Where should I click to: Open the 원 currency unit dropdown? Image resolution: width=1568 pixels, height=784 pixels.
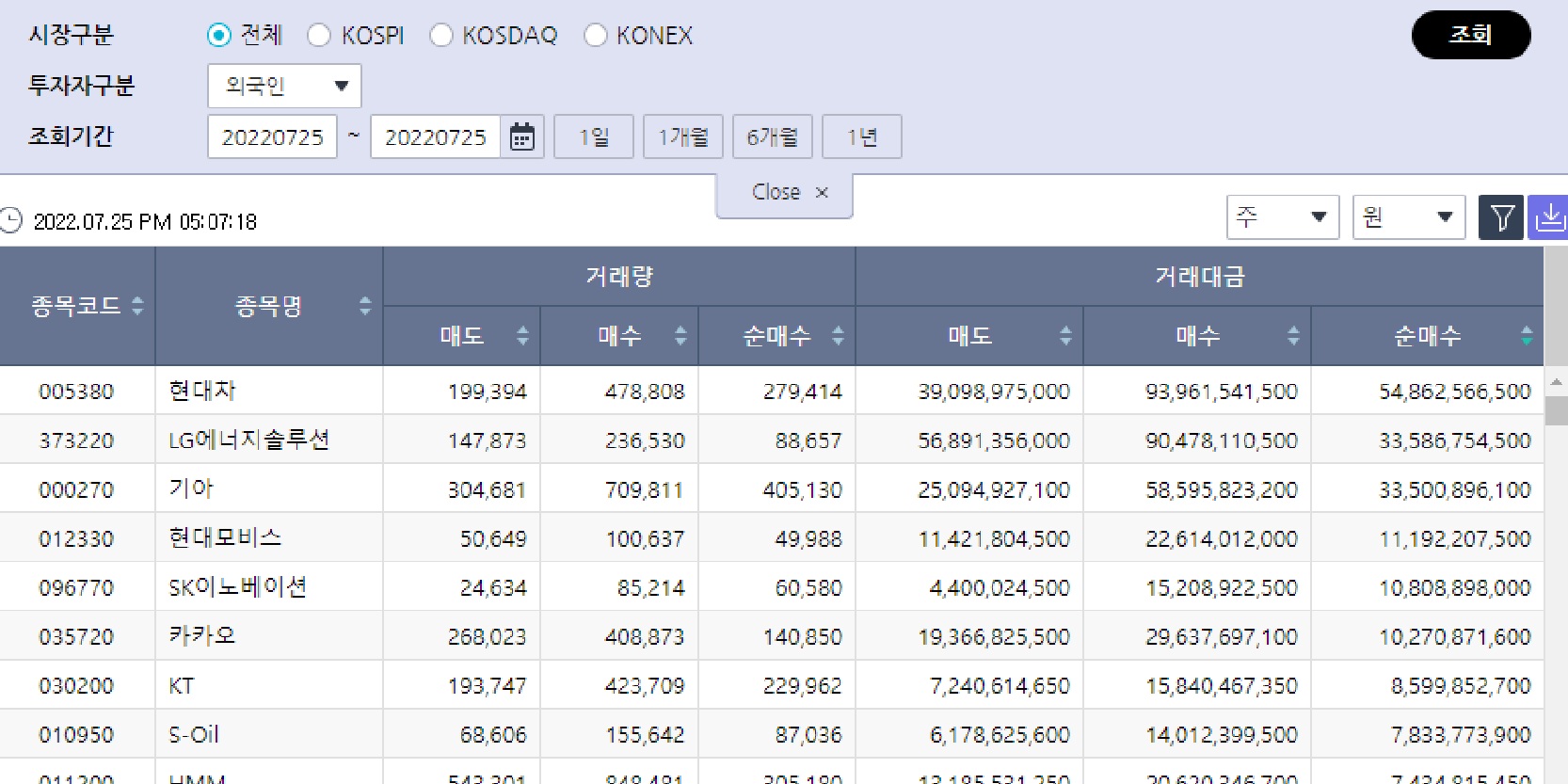point(1408,217)
